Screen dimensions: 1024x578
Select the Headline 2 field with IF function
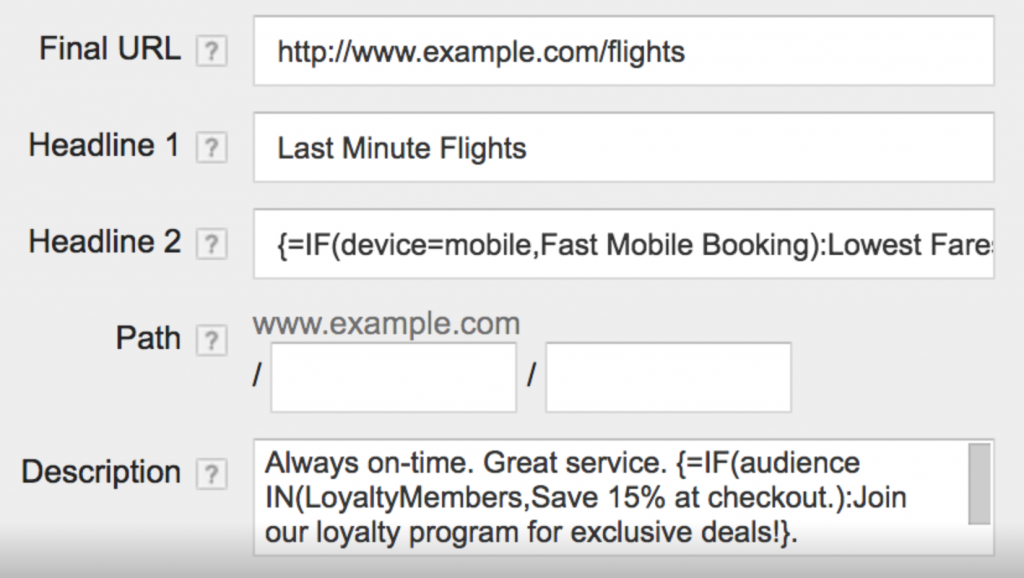click(623, 244)
